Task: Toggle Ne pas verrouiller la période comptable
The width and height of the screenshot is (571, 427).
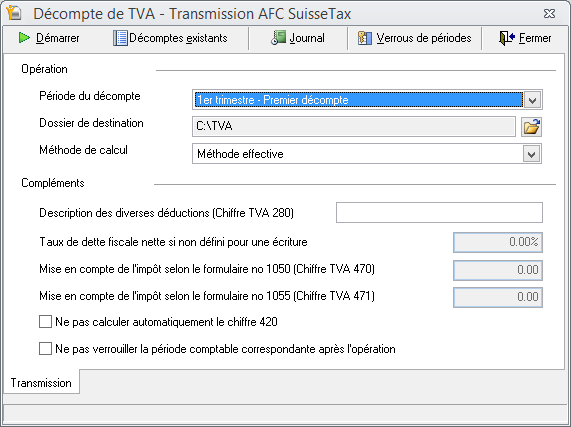Action: coord(45,349)
